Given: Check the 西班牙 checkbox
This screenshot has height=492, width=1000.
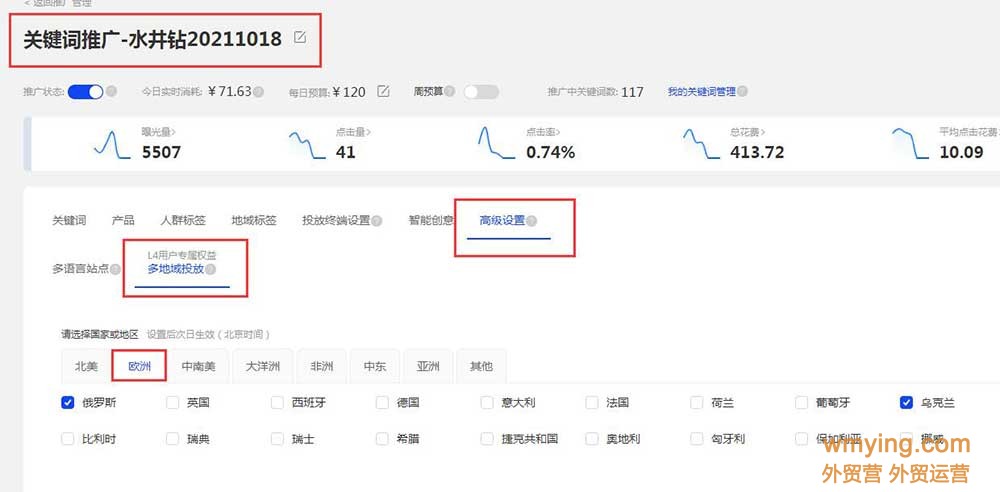Looking at the screenshot, I should click(x=277, y=403).
